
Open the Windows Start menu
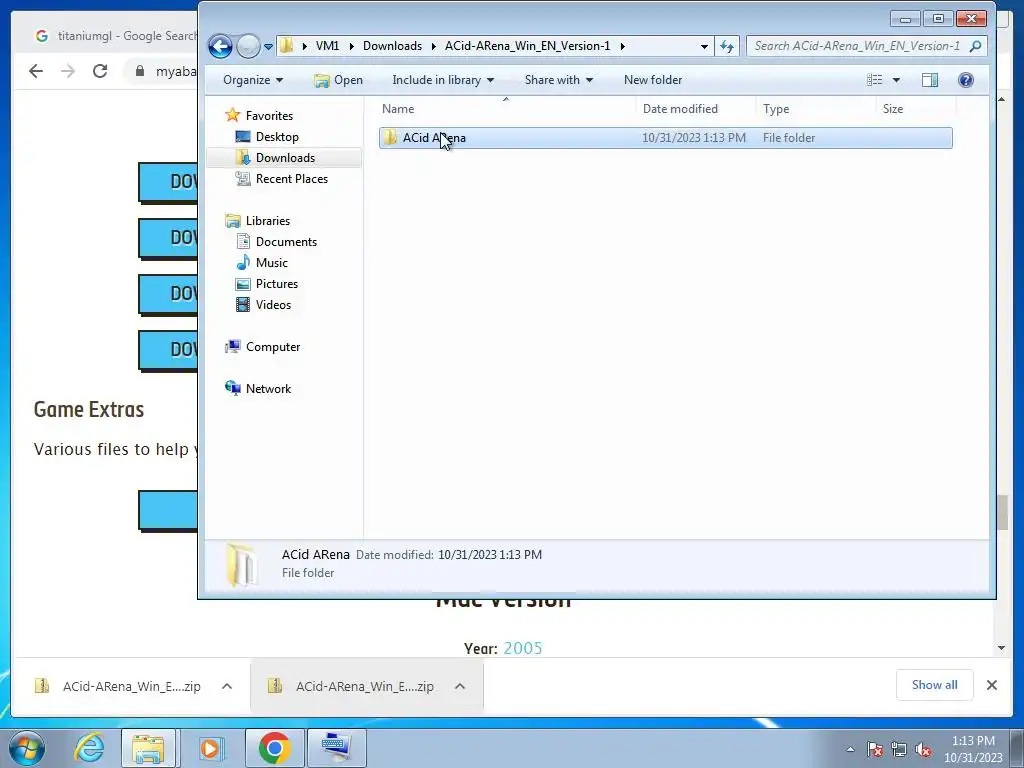27,748
